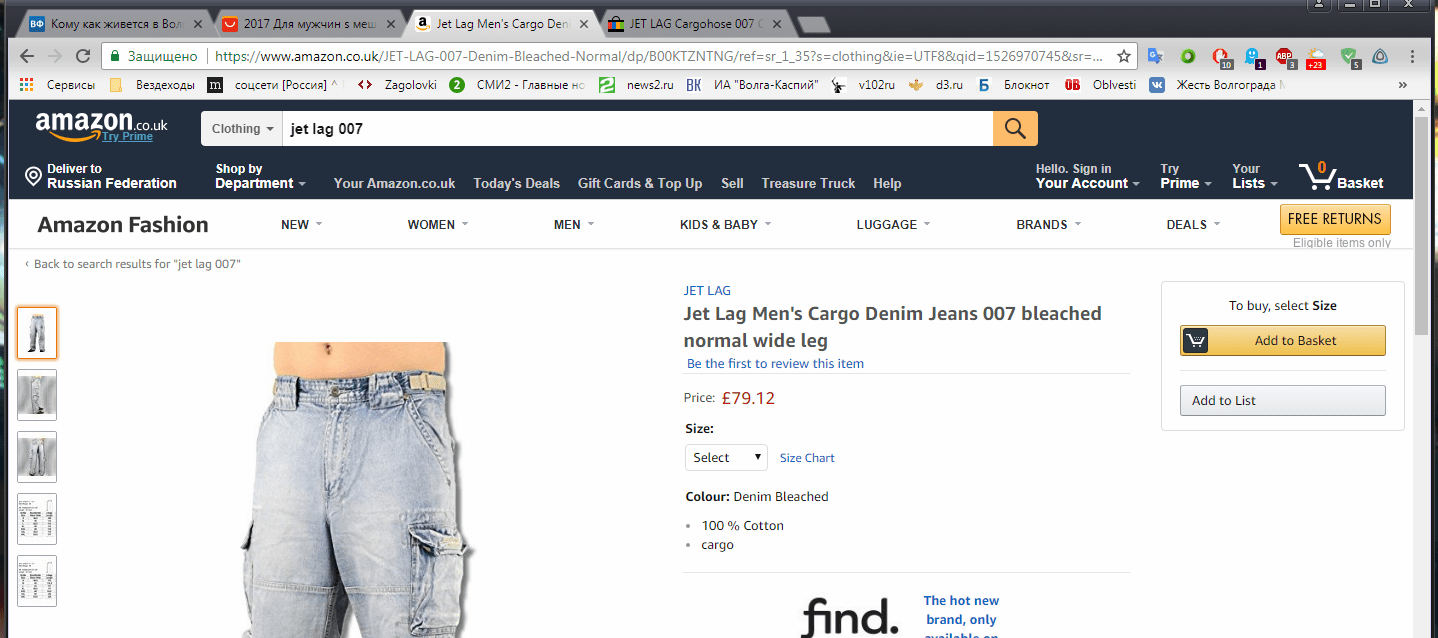Viewport: 1438px width, 638px height.
Task: Open the weather +23 extension
Action: (1316, 58)
